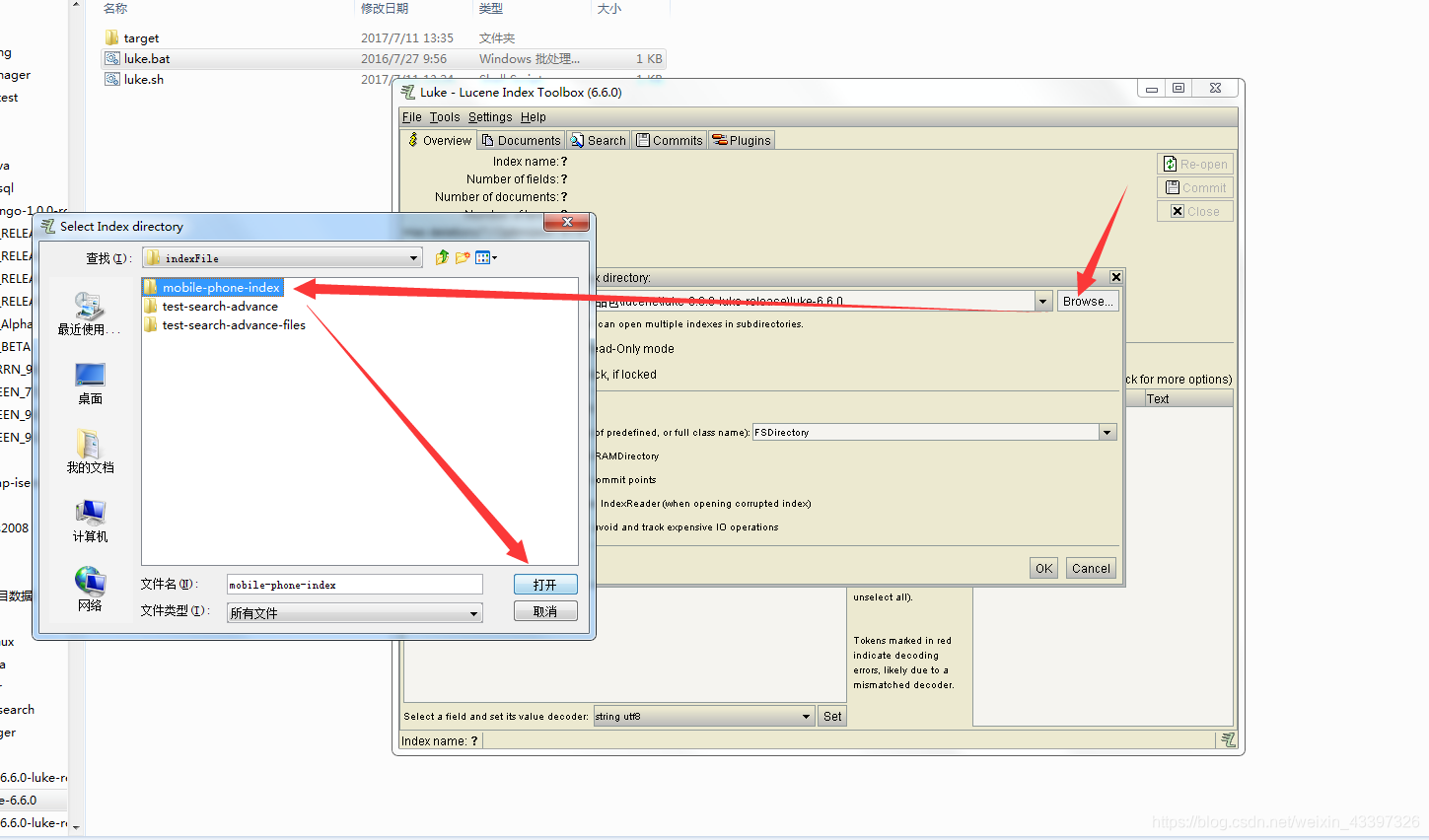Switch to the Documents tab
This screenshot has height=840, width=1429.
click(x=521, y=140)
